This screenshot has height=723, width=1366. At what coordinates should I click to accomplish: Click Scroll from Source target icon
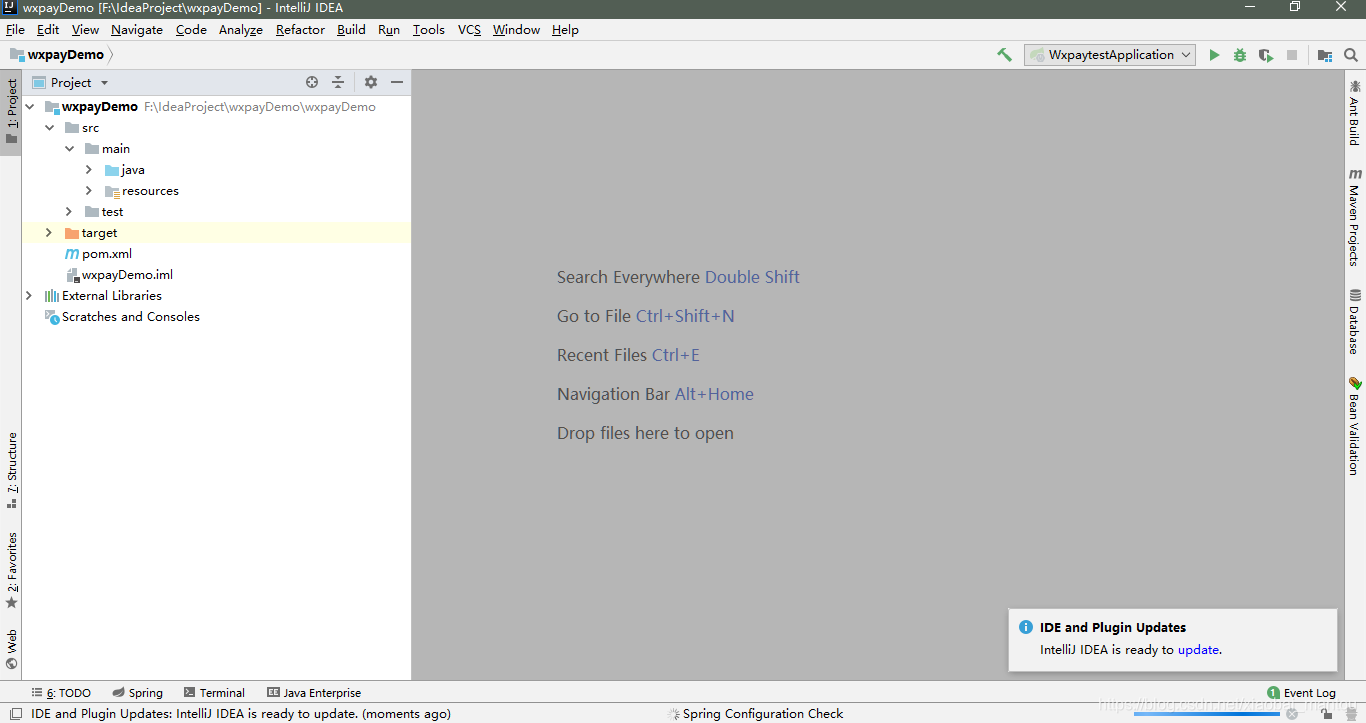point(312,82)
